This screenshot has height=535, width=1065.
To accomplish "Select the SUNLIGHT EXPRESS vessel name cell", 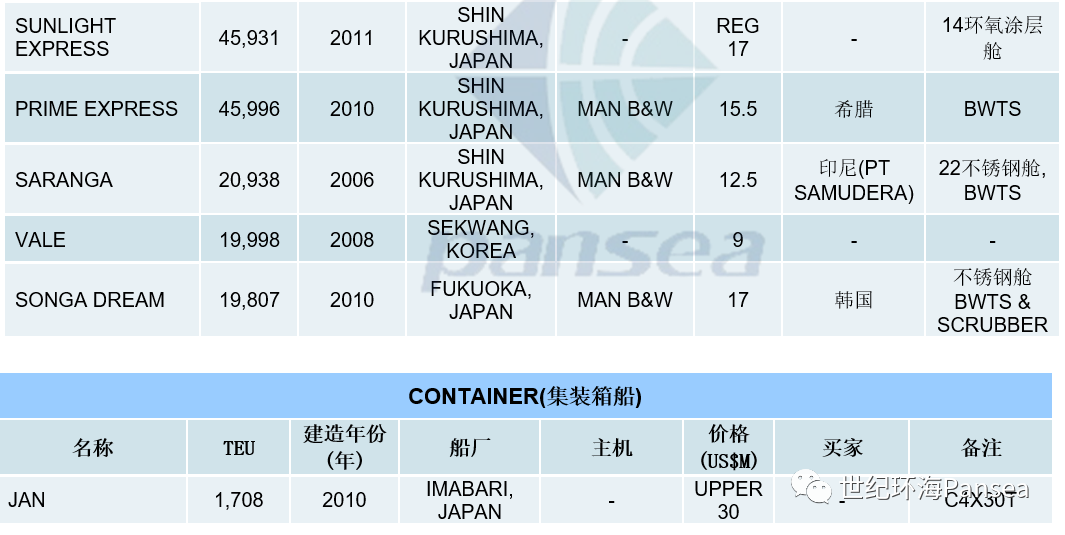I will pos(102,37).
